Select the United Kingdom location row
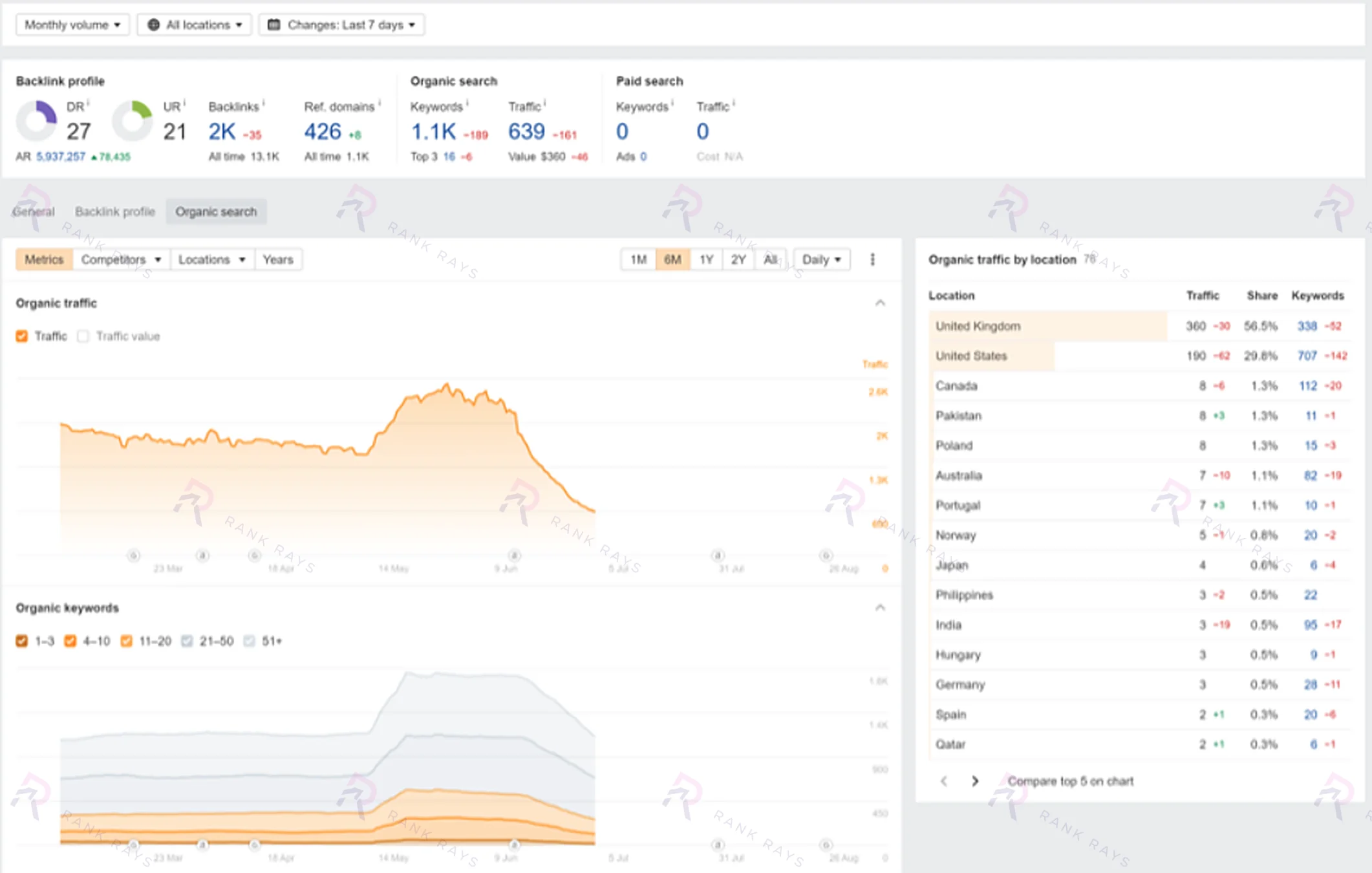This screenshot has height=873, width=1372. 1140,326
